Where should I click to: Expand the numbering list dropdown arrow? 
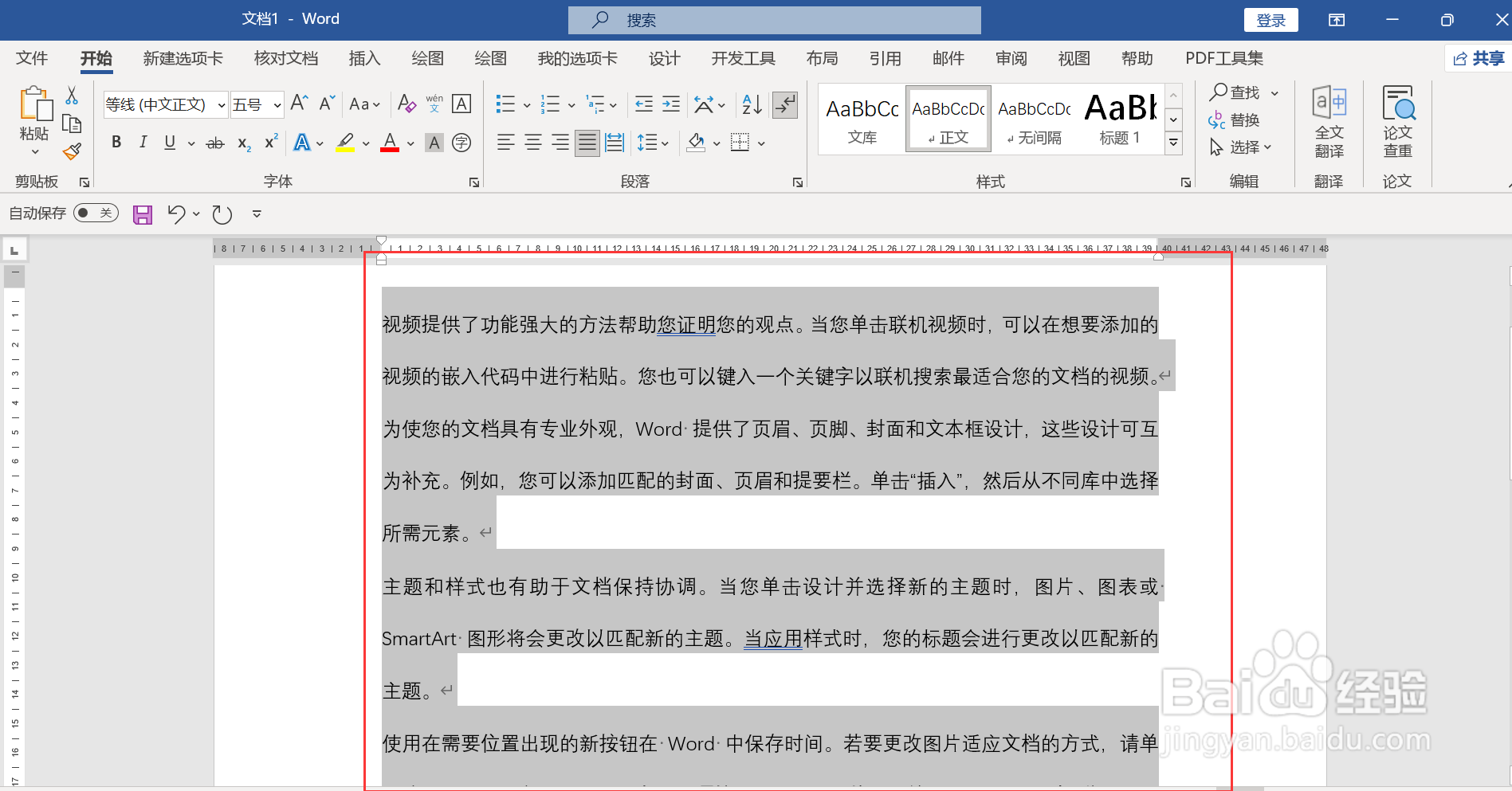[571, 104]
